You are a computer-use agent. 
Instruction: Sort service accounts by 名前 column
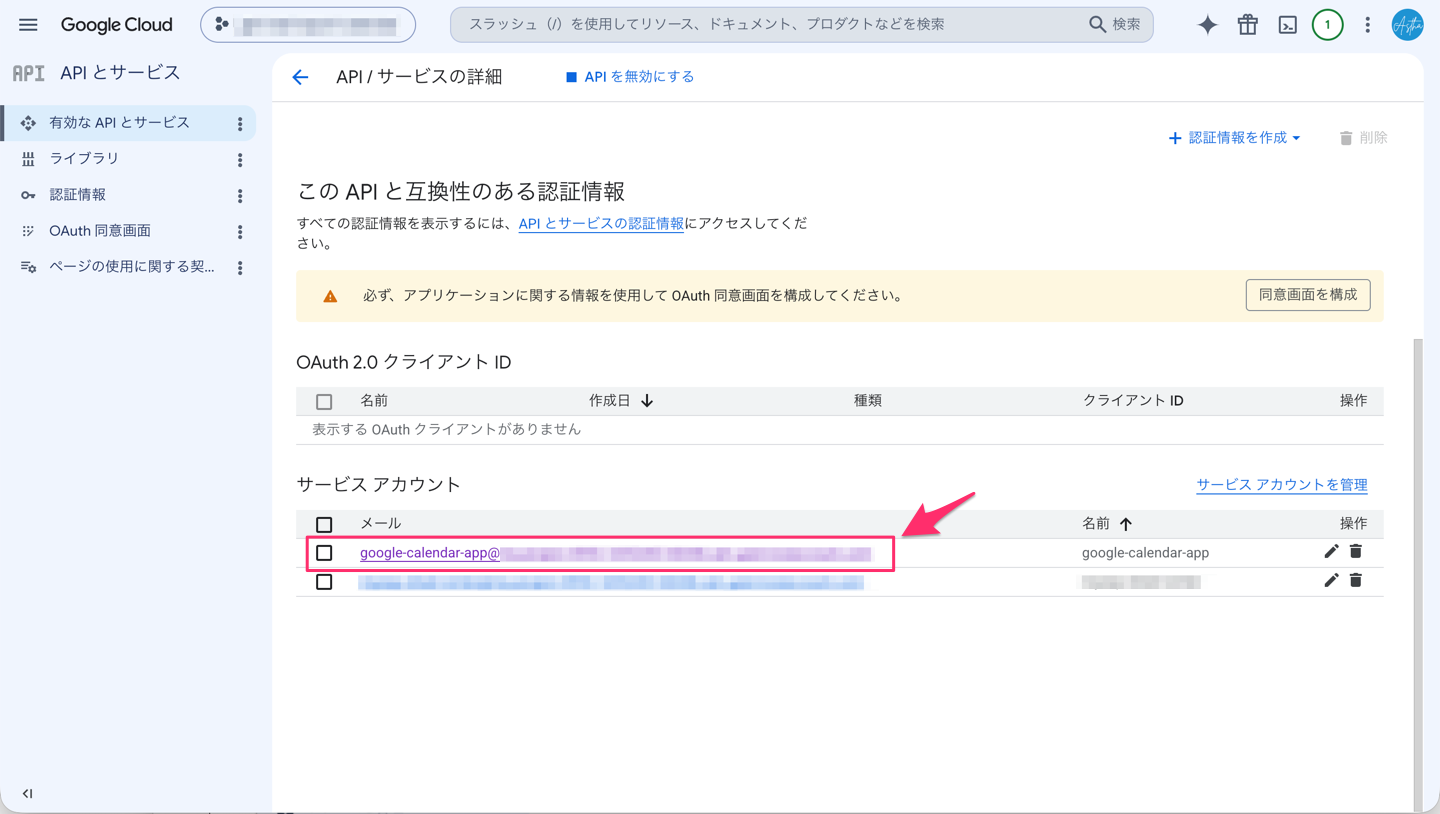pos(1107,524)
